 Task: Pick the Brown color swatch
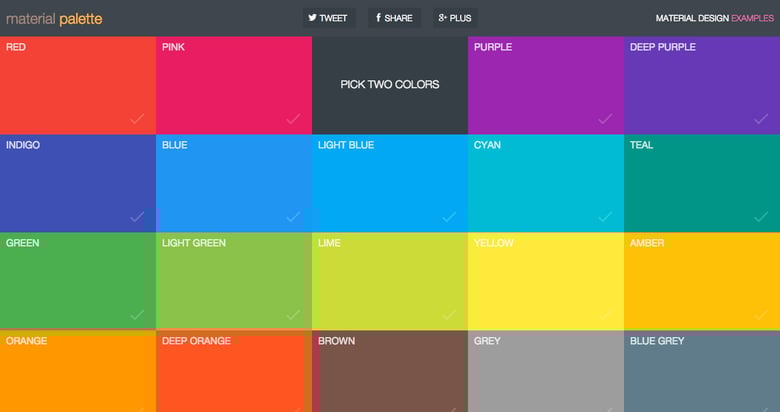tap(390, 371)
